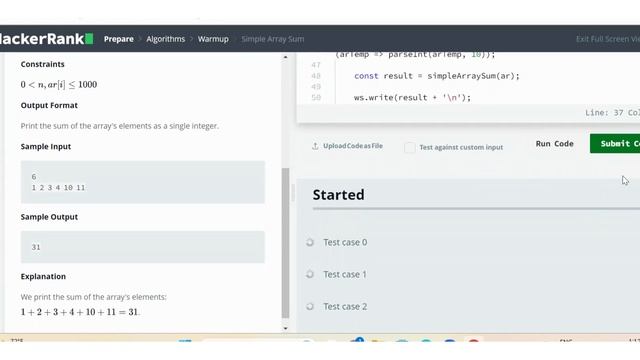Click the sum equation 1+2+3+4+10+11=31
The height and width of the screenshot is (360, 640).
point(80,312)
